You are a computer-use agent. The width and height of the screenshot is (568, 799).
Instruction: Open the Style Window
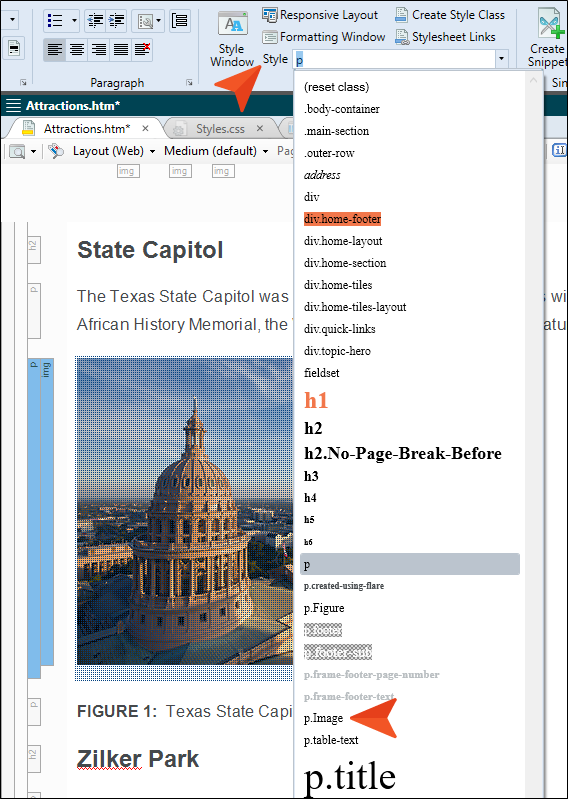(x=232, y=39)
